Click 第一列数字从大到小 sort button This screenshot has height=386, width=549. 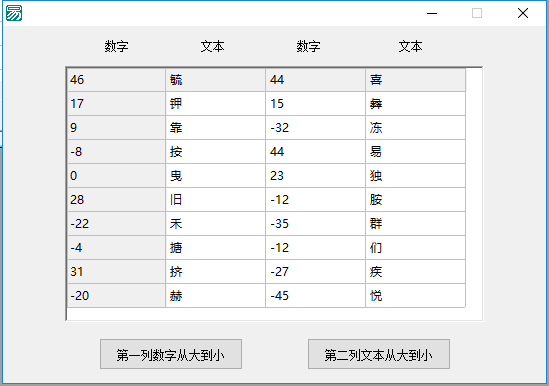tap(171, 354)
